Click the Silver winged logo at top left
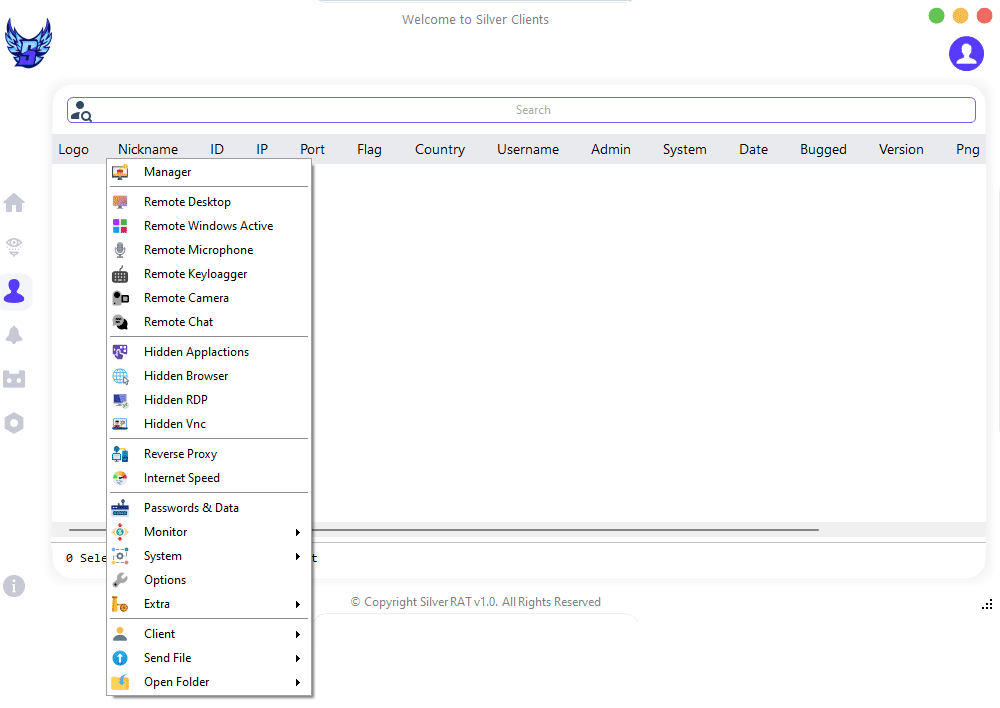The image size is (1000, 708). pos(28,44)
